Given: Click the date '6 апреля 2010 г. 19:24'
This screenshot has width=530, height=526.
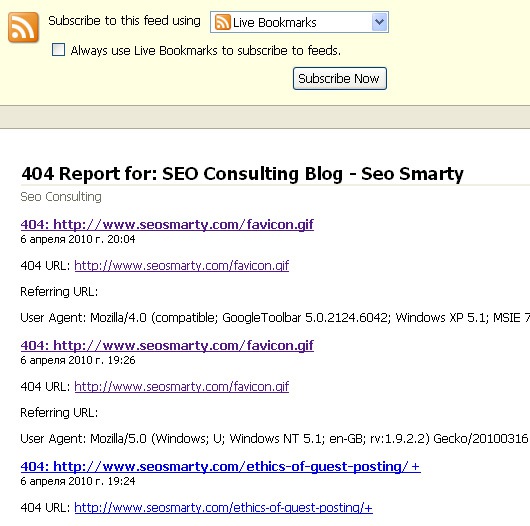Looking at the screenshot, I should (x=78, y=481).
